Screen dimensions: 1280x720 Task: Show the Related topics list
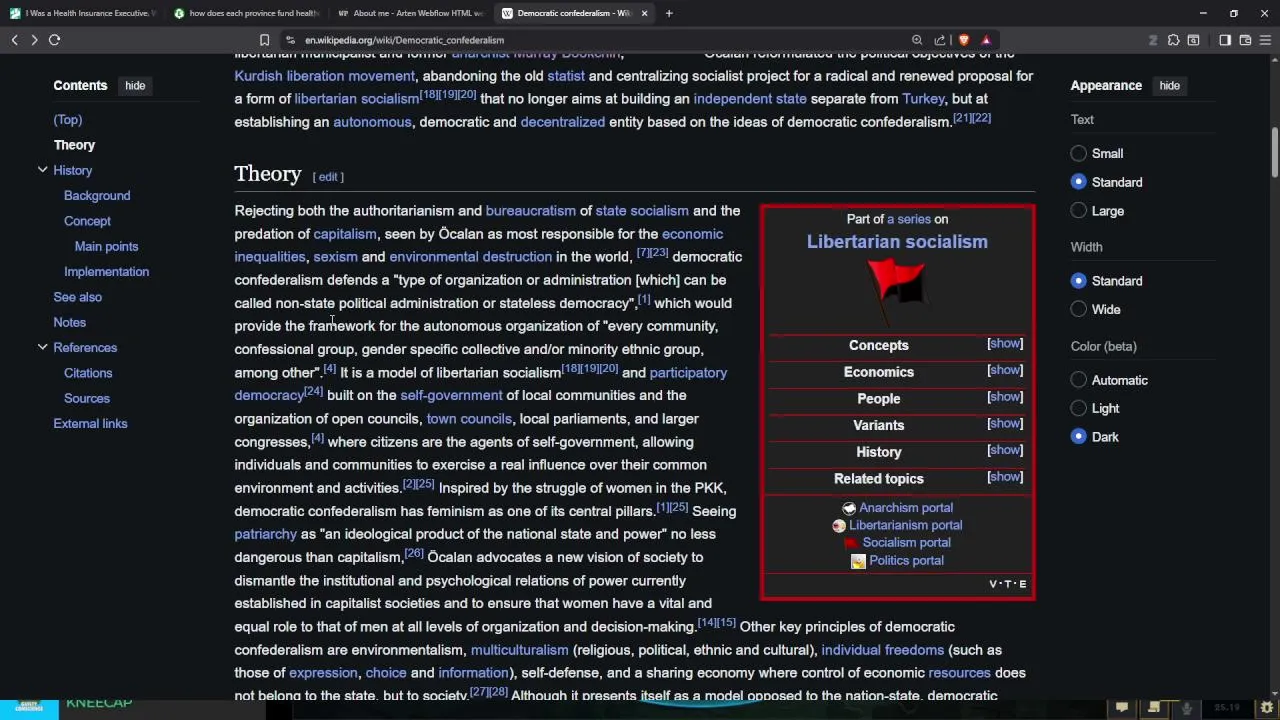point(1005,477)
